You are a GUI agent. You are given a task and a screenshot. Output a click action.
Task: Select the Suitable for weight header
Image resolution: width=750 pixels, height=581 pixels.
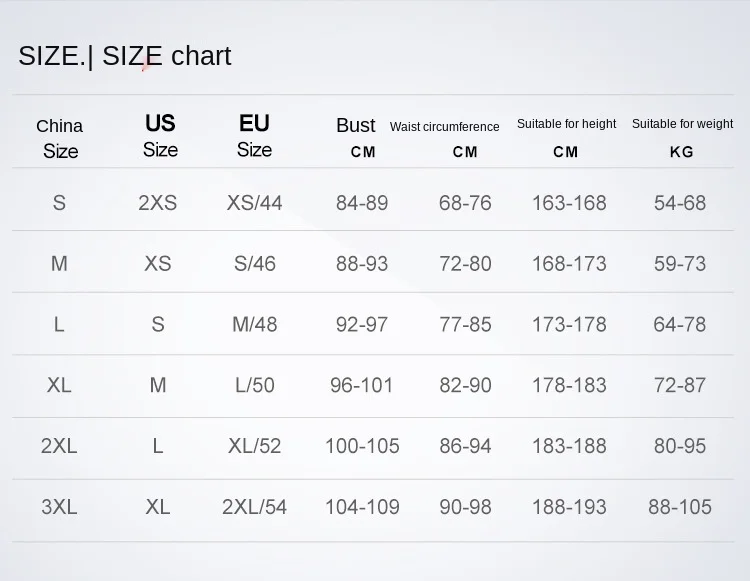pos(682,124)
